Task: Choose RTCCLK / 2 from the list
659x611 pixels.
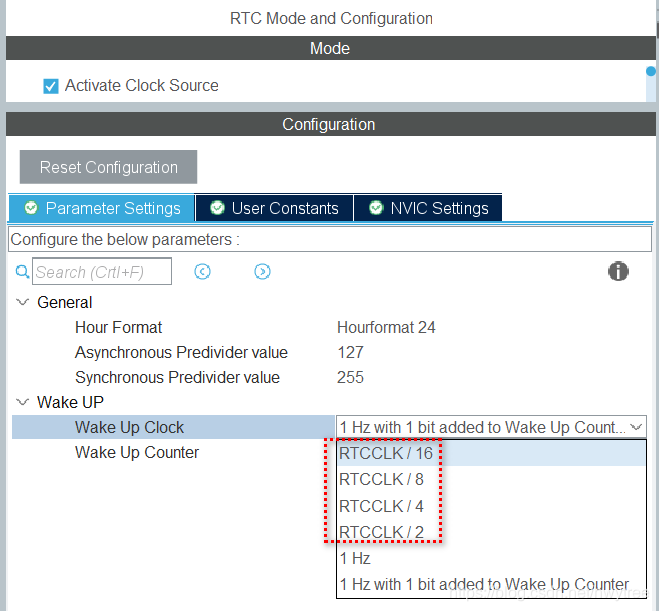Action: tap(491, 532)
